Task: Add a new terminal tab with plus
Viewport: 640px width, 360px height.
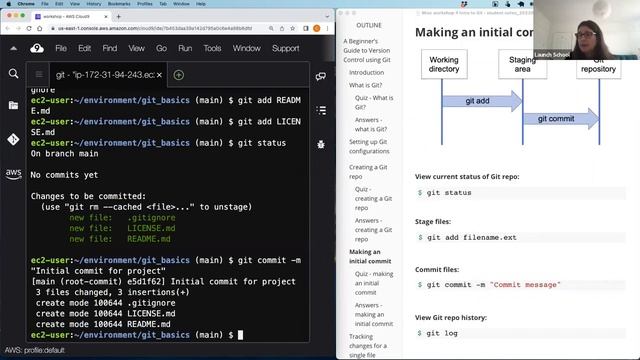Action: pos(179,75)
